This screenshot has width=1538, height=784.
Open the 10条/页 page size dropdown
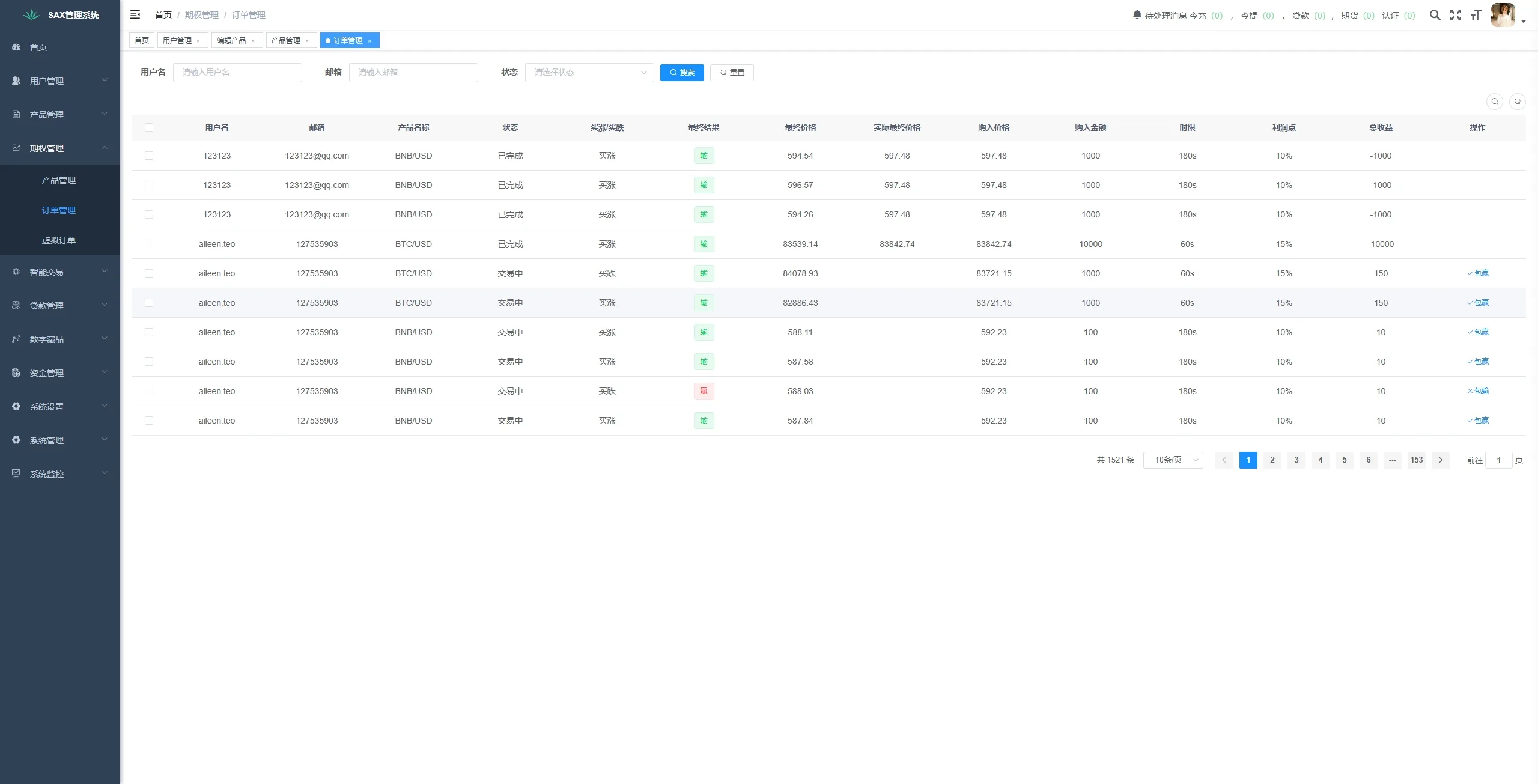(x=1172, y=460)
